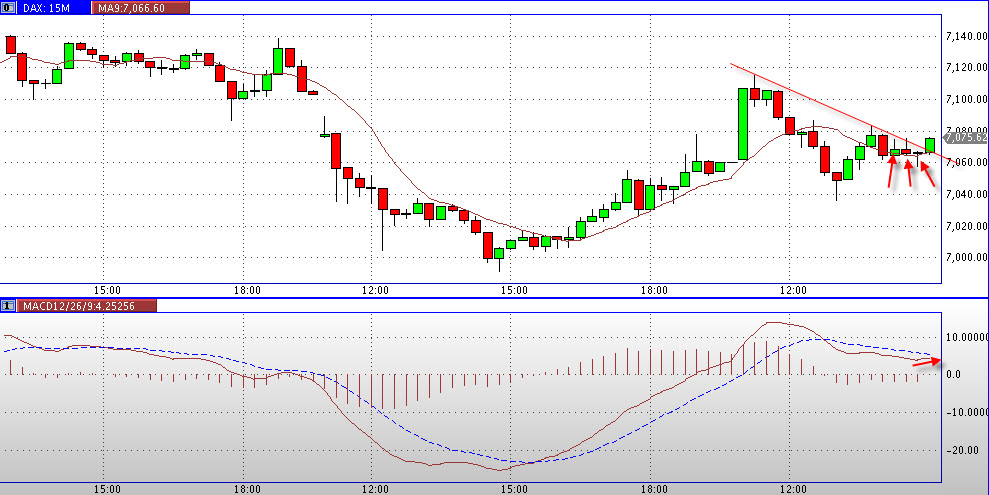
Task: Click the 7,040.00 price axis label
Action: [967, 194]
